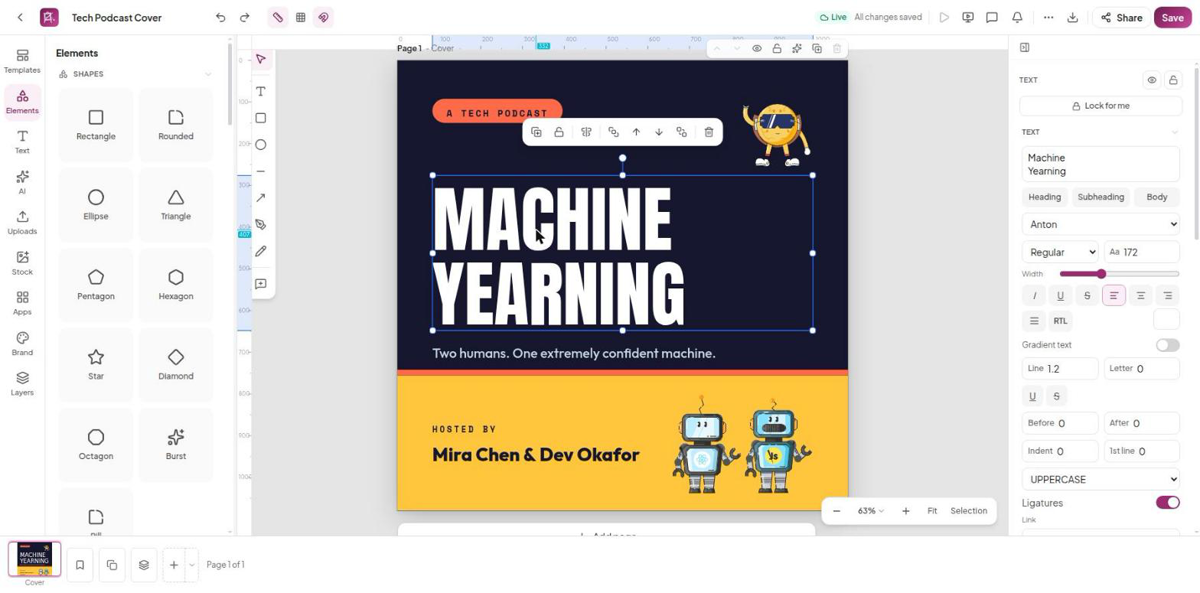Screen dimensions: 1200x593
Task: Save the design
Action: [x=1172, y=17]
